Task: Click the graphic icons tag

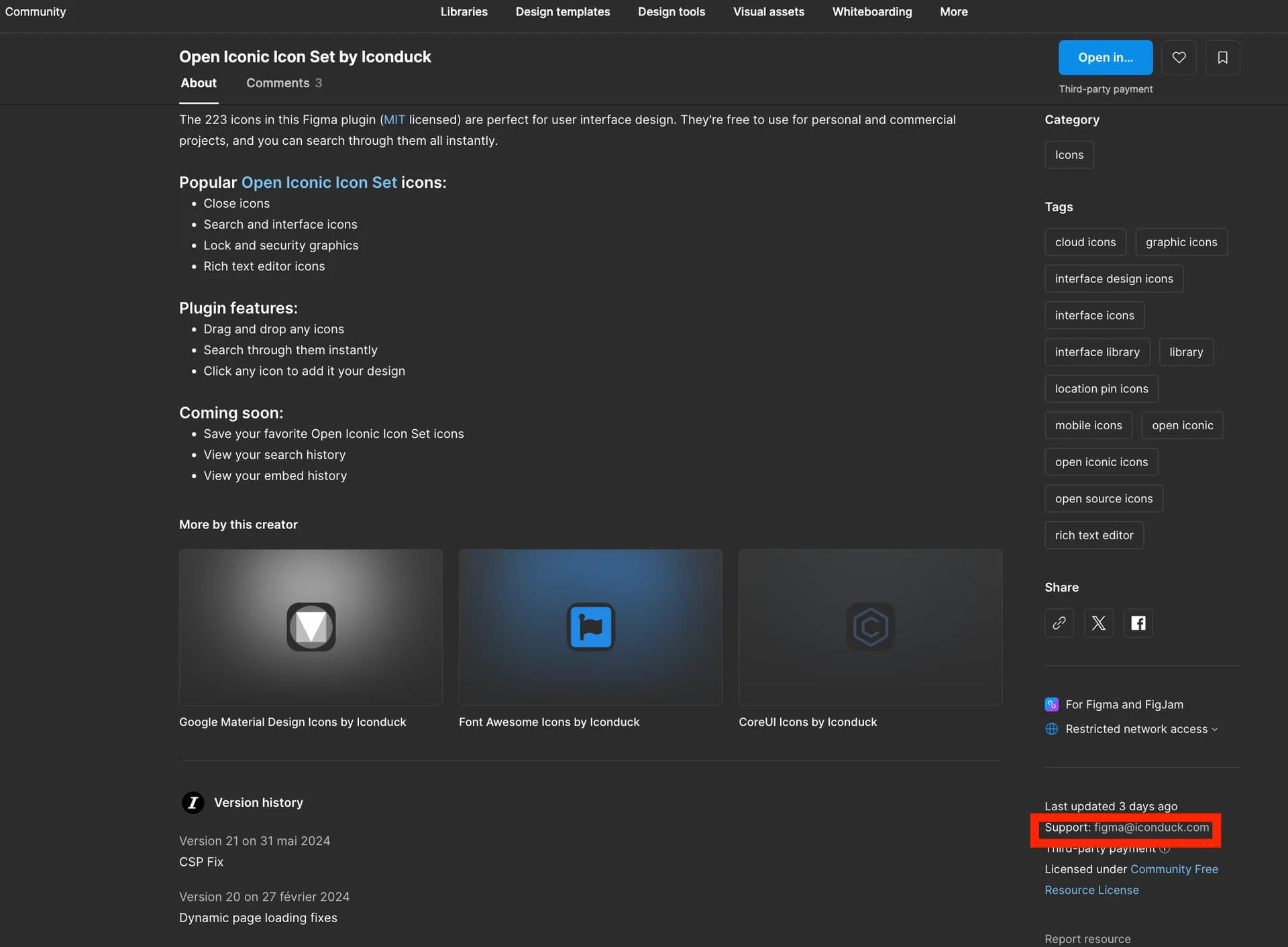Action: point(1181,242)
